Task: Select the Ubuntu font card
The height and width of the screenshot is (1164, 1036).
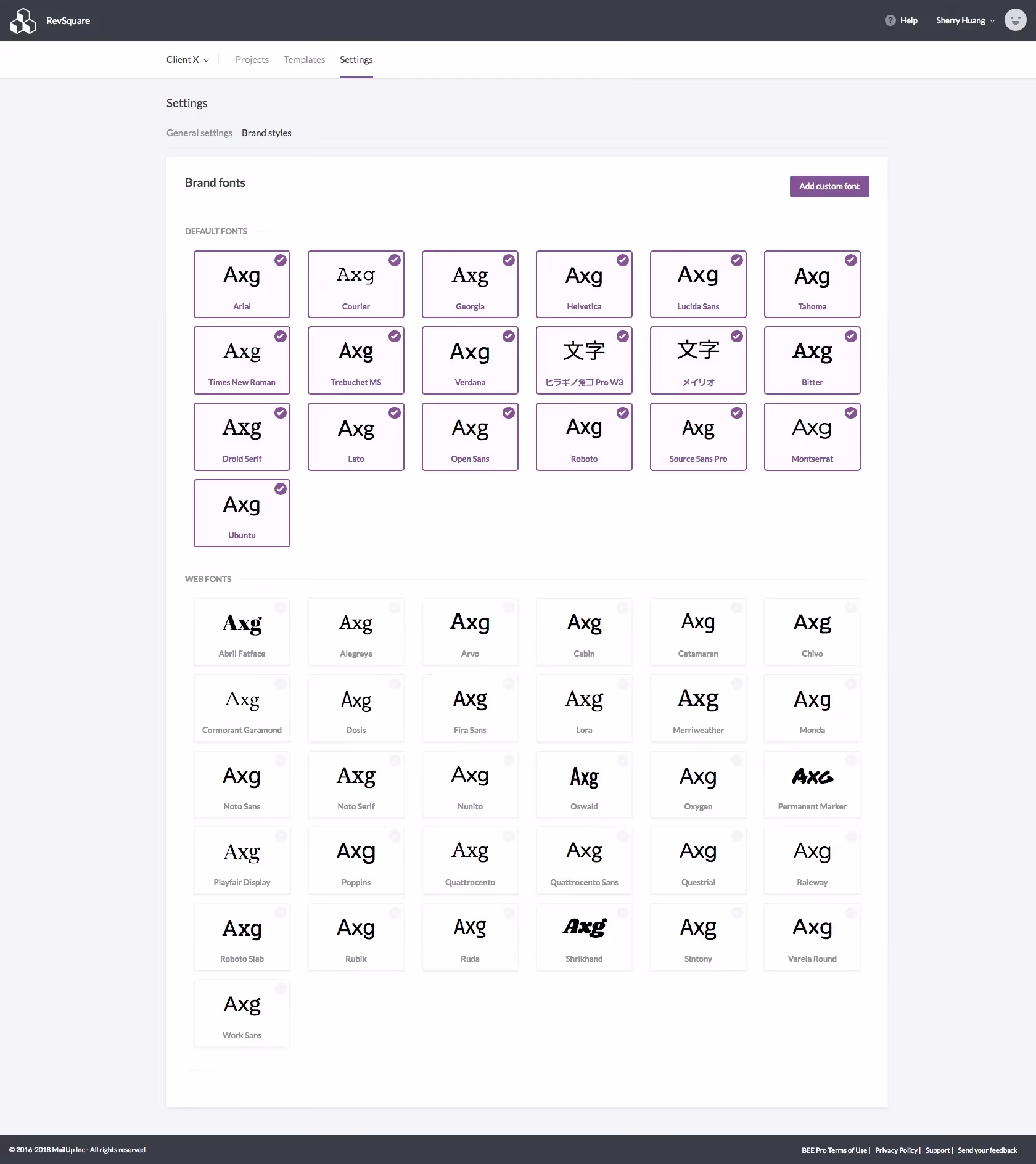Action: point(242,513)
